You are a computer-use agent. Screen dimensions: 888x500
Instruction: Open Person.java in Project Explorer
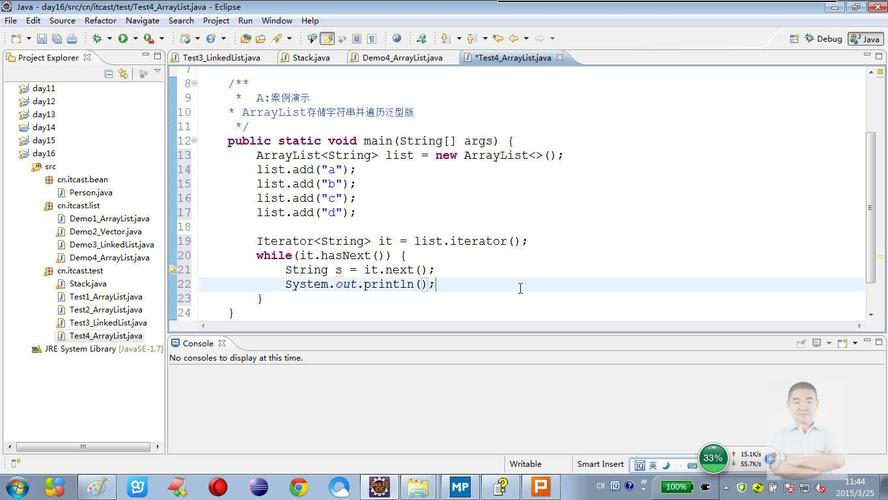tap(91, 193)
